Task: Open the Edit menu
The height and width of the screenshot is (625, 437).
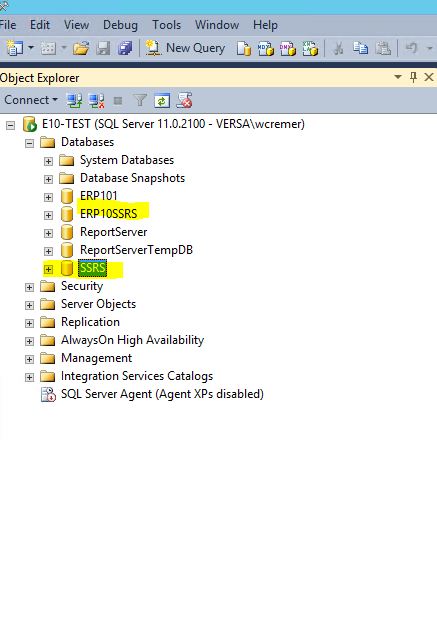Action: tap(40, 25)
